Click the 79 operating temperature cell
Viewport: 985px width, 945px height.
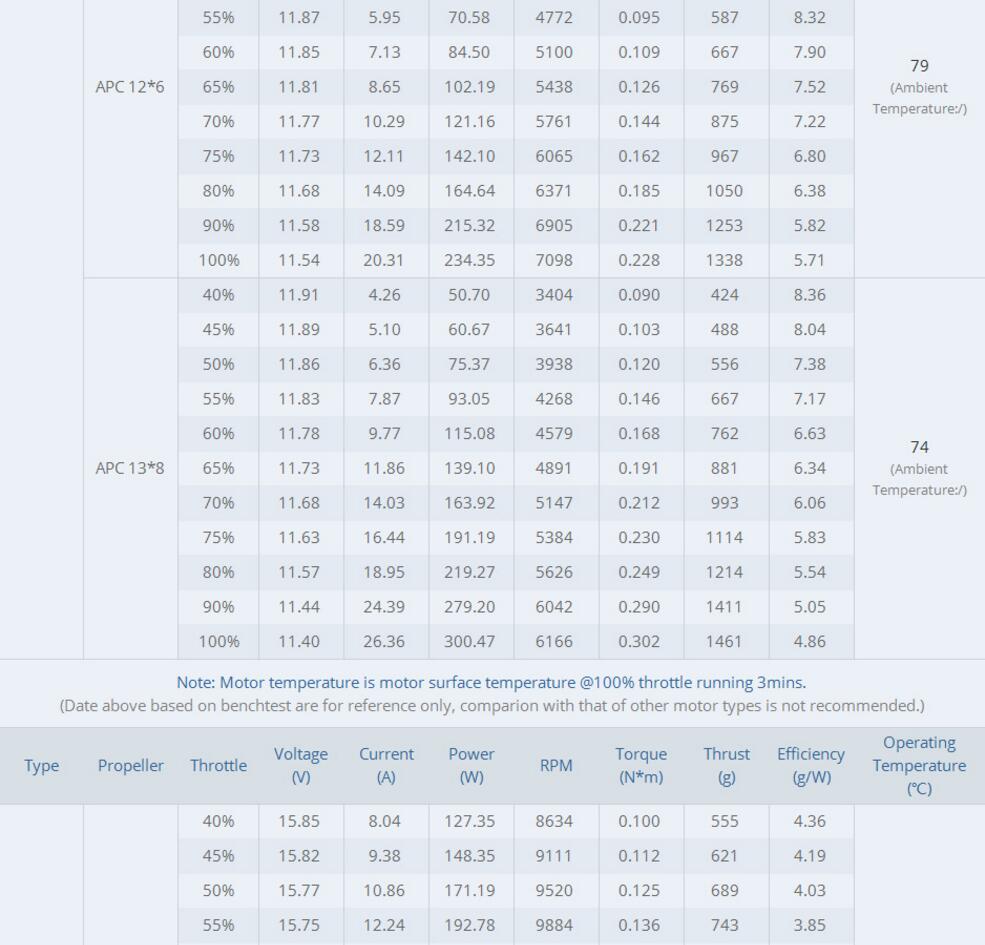(919, 66)
